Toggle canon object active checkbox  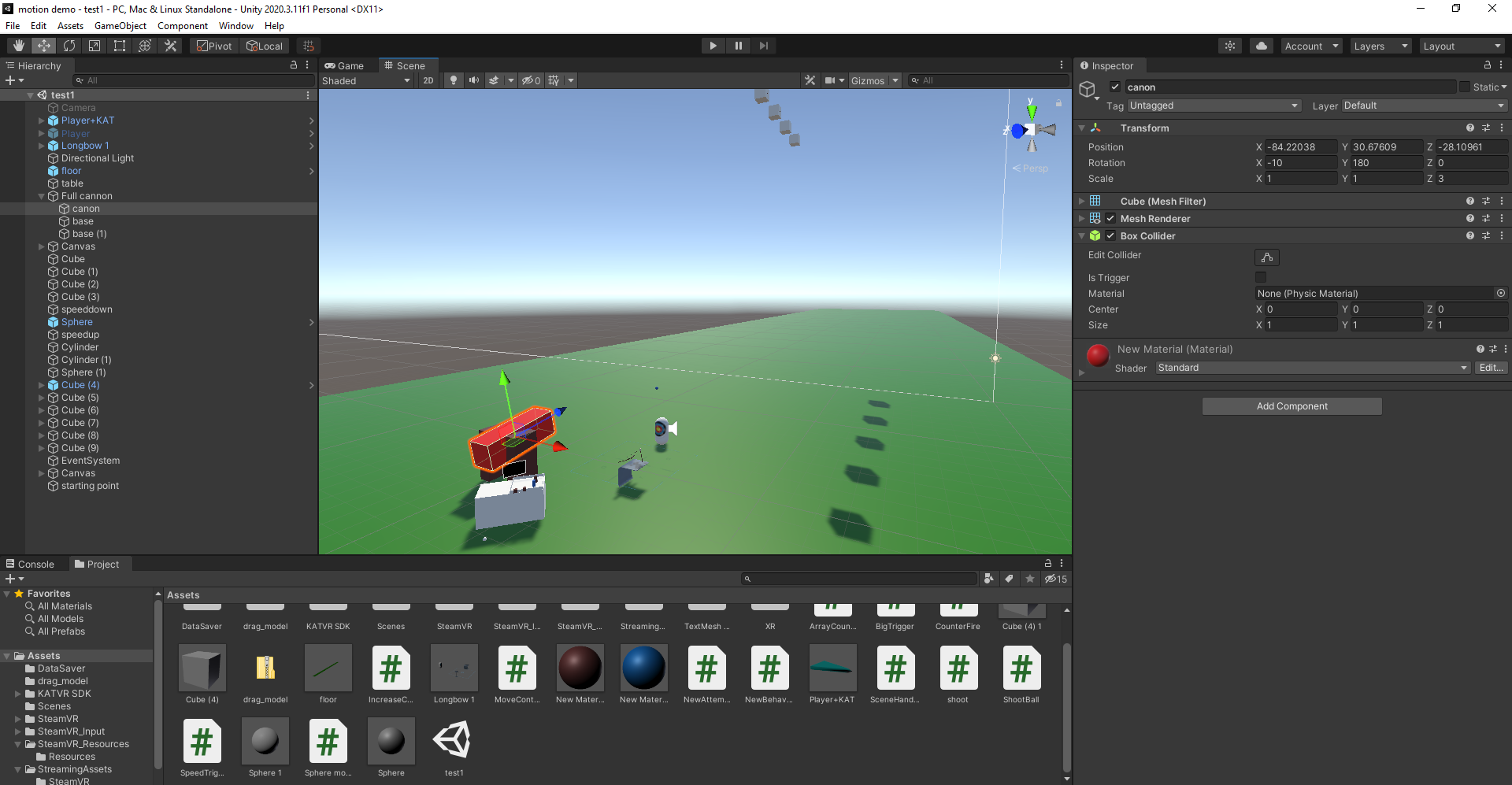point(1115,87)
